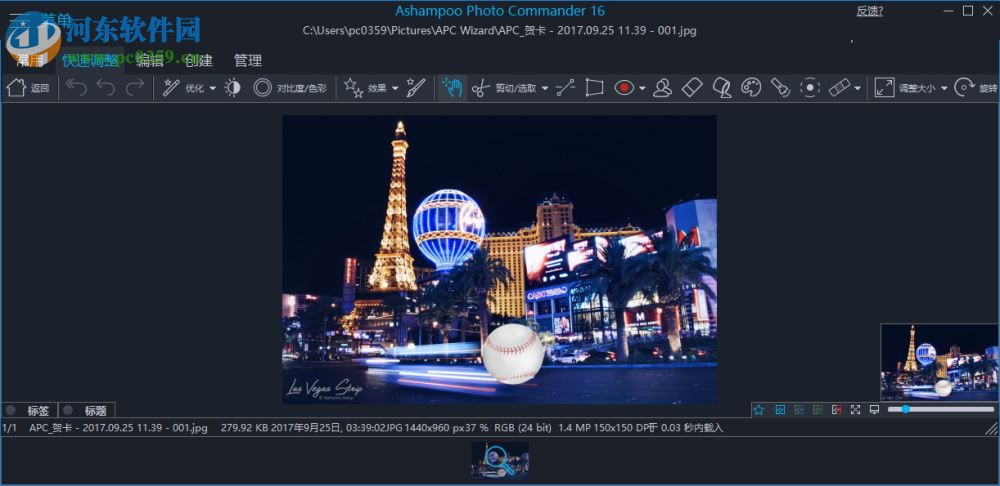The width and height of the screenshot is (1000, 486).
Task: Click the '37 %' zoom value
Action: tap(477, 427)
